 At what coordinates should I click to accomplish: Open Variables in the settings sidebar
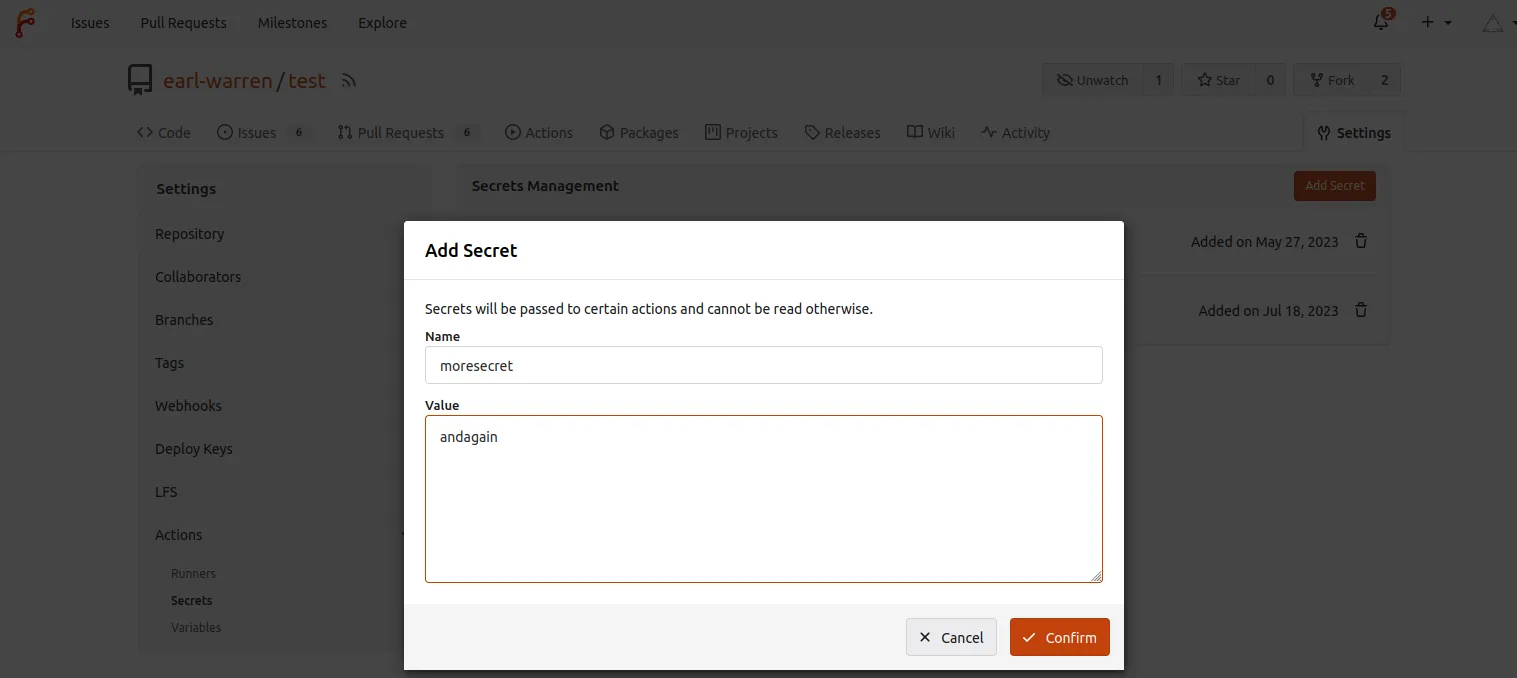pos(196,627)
